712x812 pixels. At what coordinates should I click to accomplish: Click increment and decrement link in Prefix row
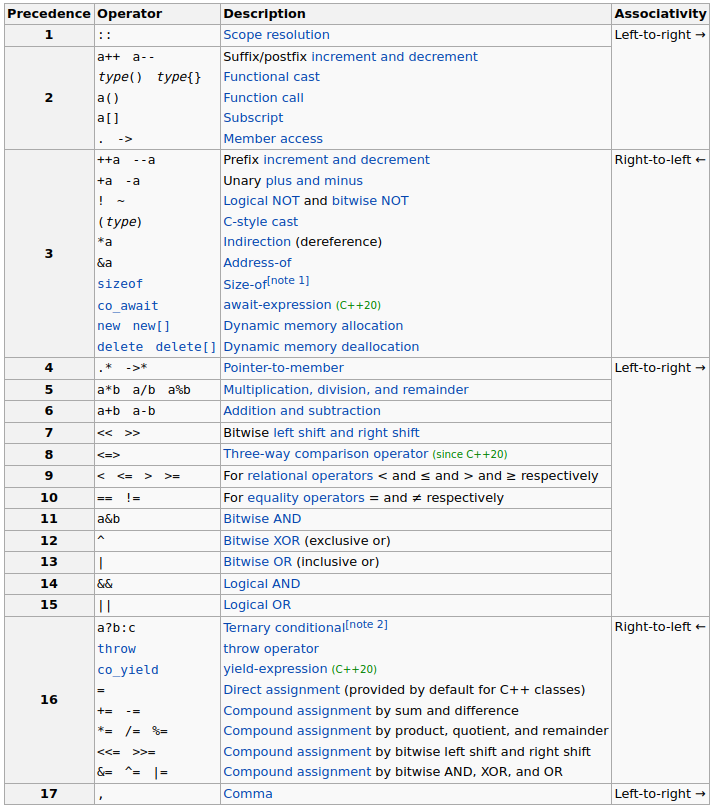tap(346, 160)
